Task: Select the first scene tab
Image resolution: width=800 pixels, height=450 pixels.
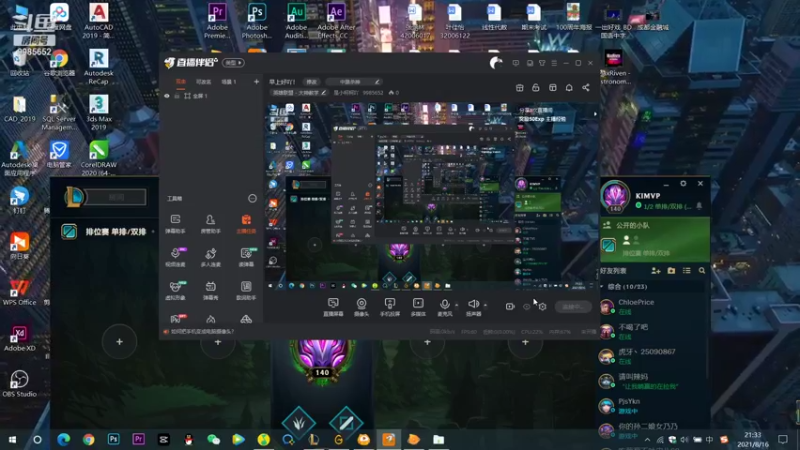Action: [181, 82]
